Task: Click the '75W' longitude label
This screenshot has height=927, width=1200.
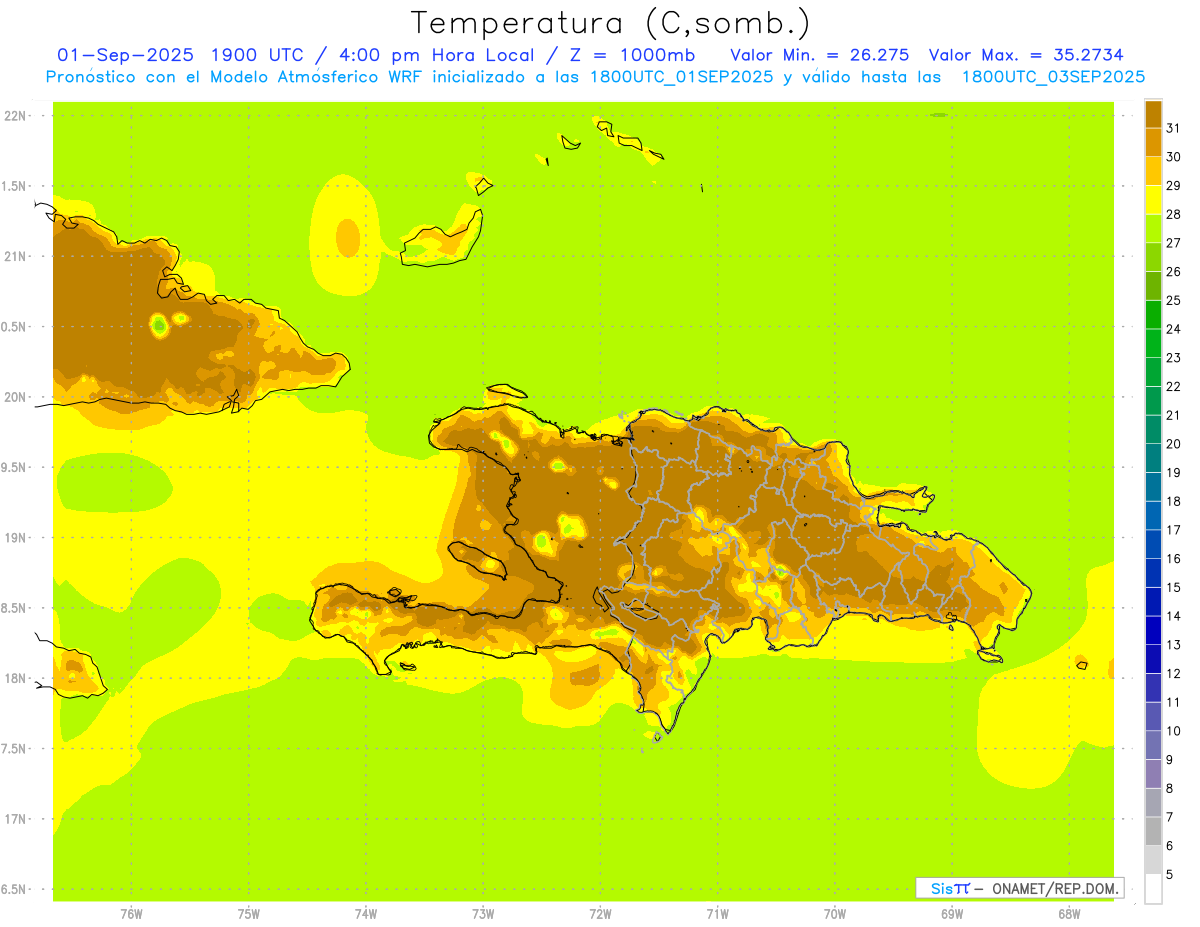Action: pos(249,914)
